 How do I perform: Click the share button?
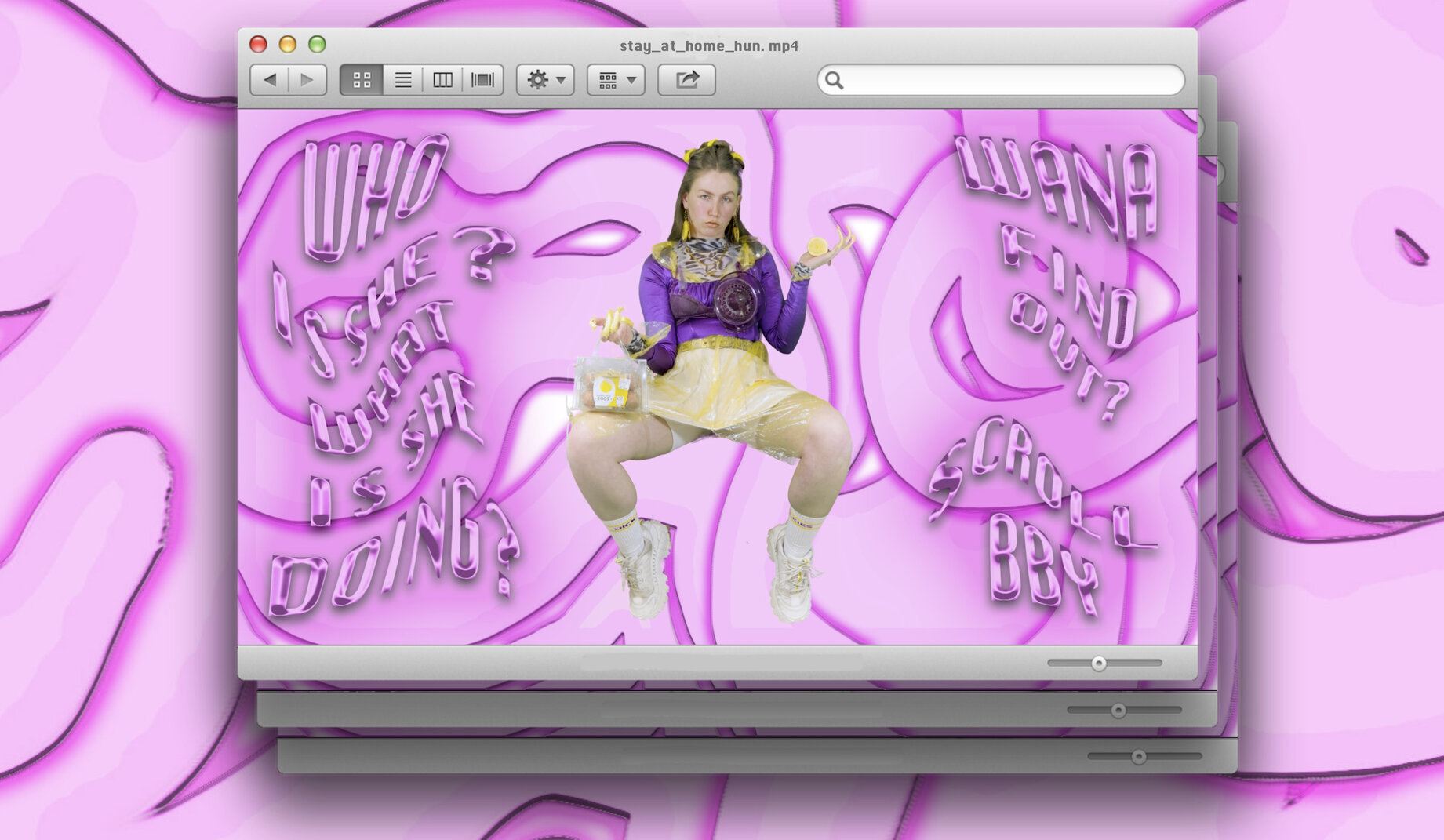point(686,80)
